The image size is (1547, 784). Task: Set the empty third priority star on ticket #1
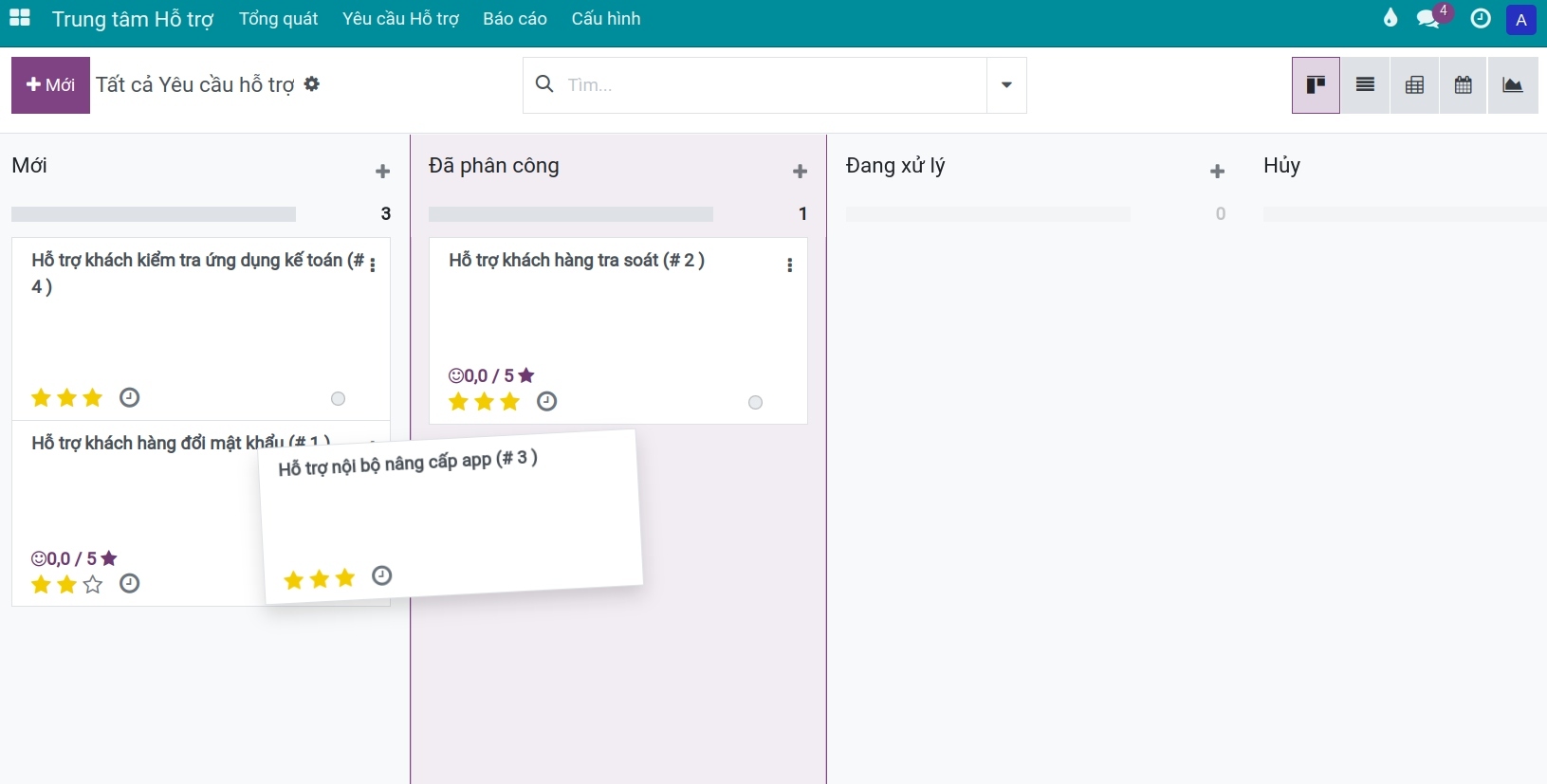[93, 584]
